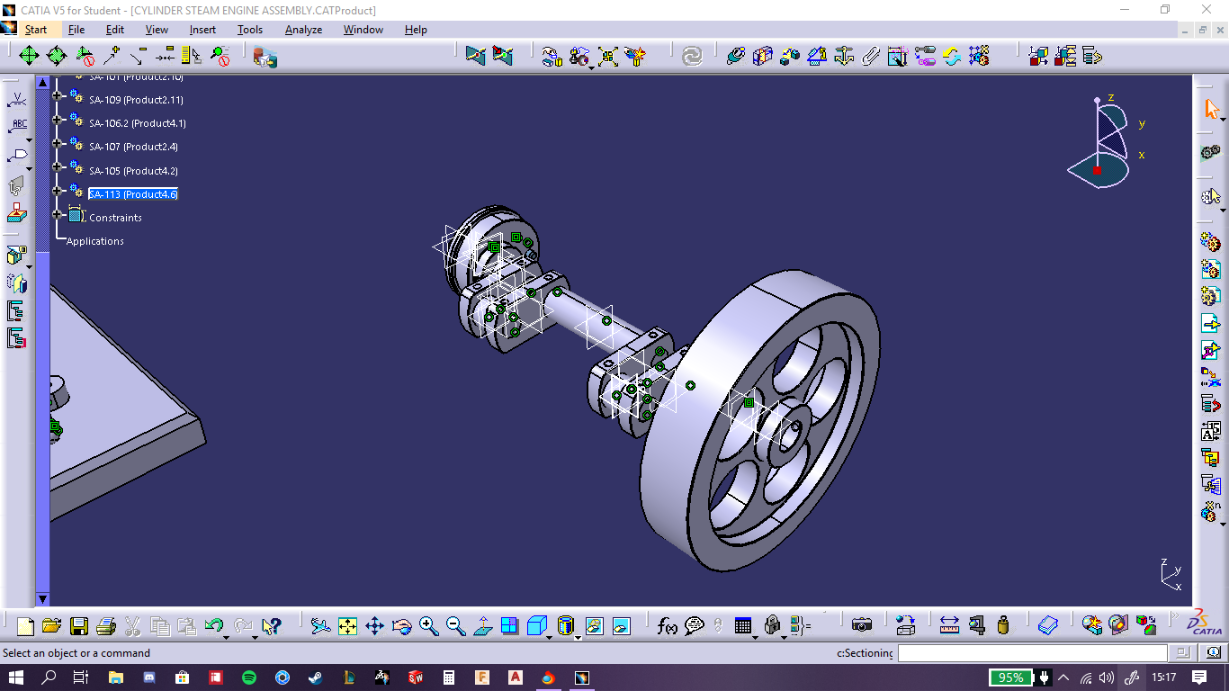Screen dimensions: 1229x691
Task: Click the Undo arrow icon
Action: point(213,626)
